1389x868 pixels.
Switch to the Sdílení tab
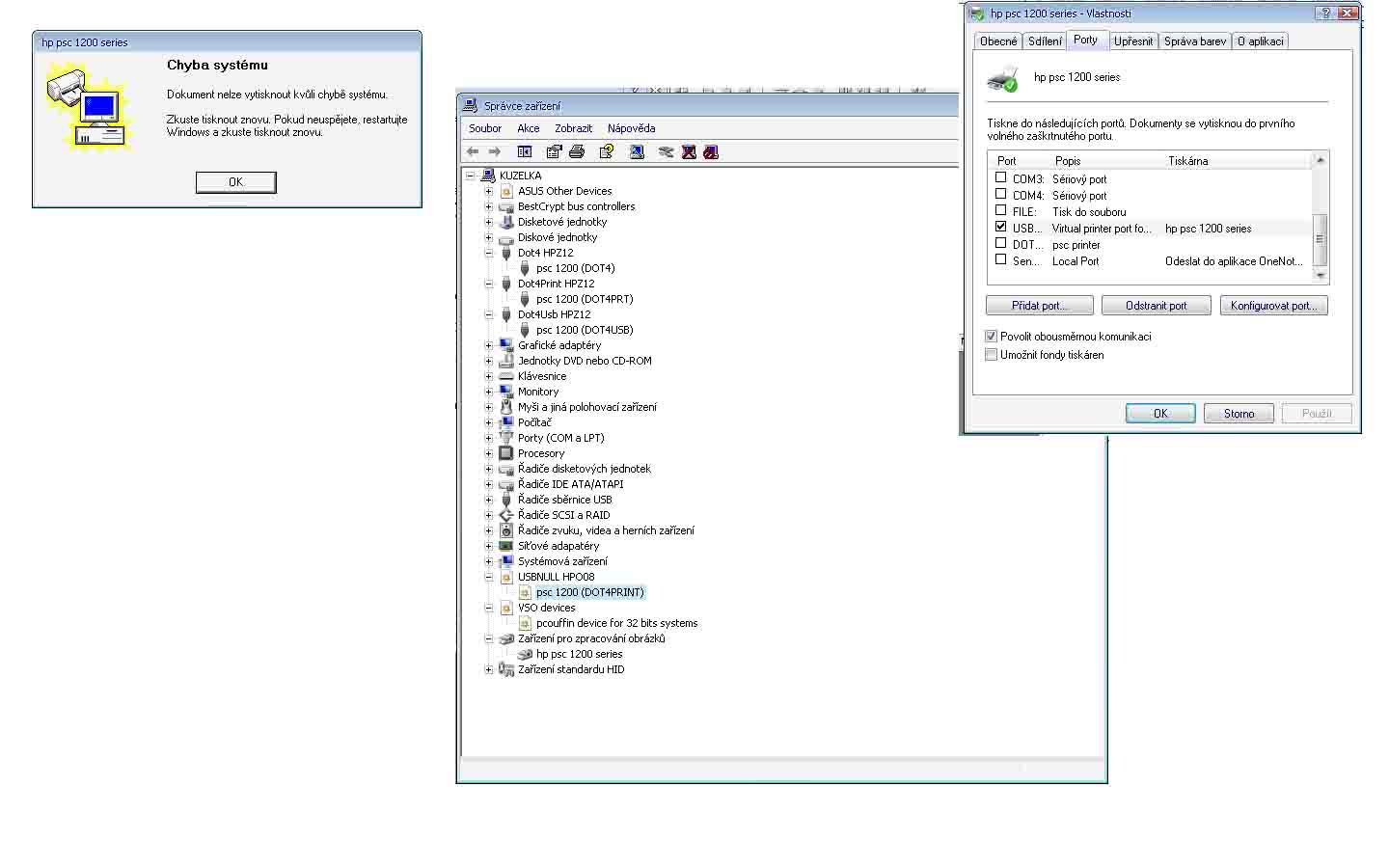[1045, 41]
